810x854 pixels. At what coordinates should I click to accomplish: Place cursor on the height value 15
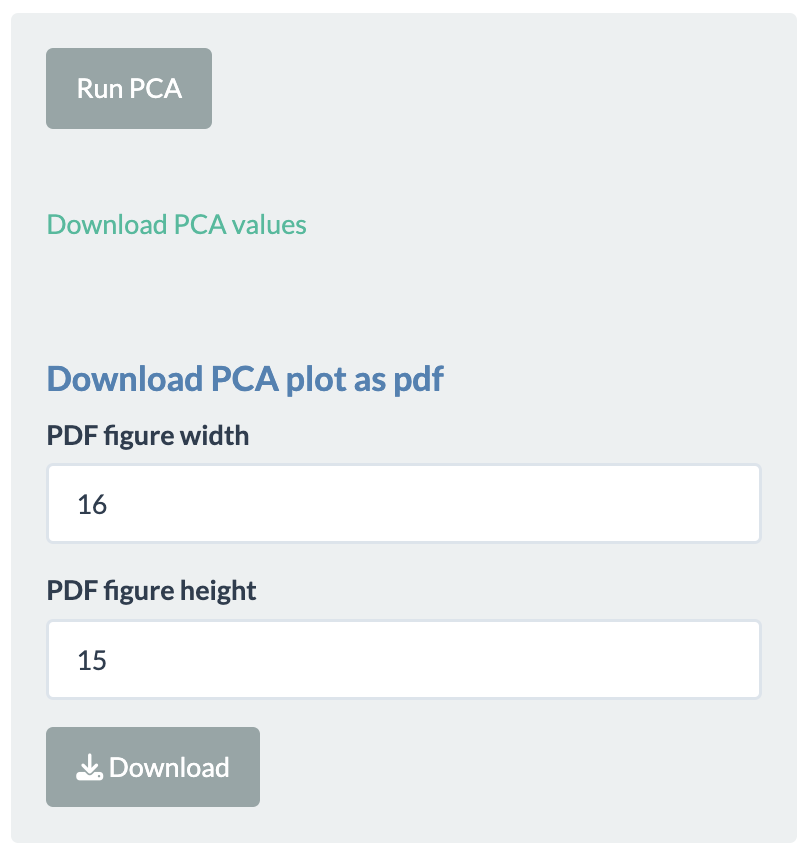point(92,660)
